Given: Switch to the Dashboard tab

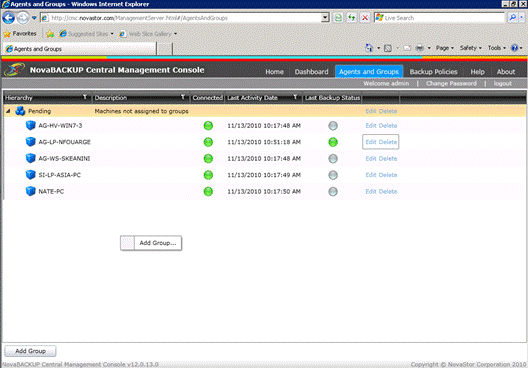Looking at the screenshot, I should coord(311,72).
